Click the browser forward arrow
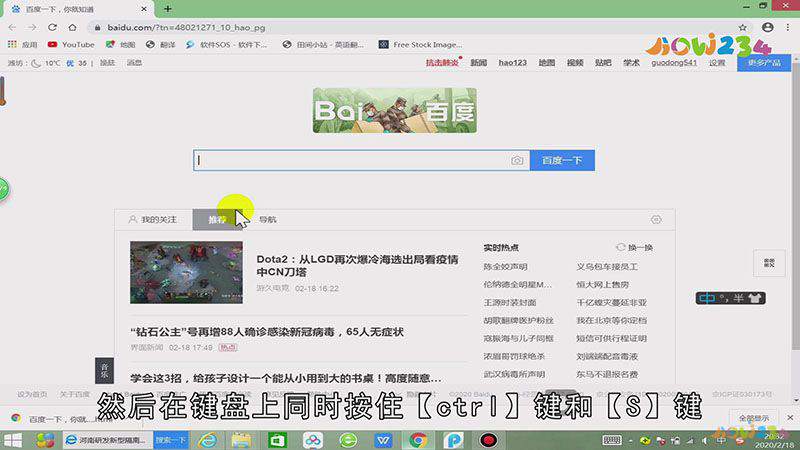 coord(32,27)
